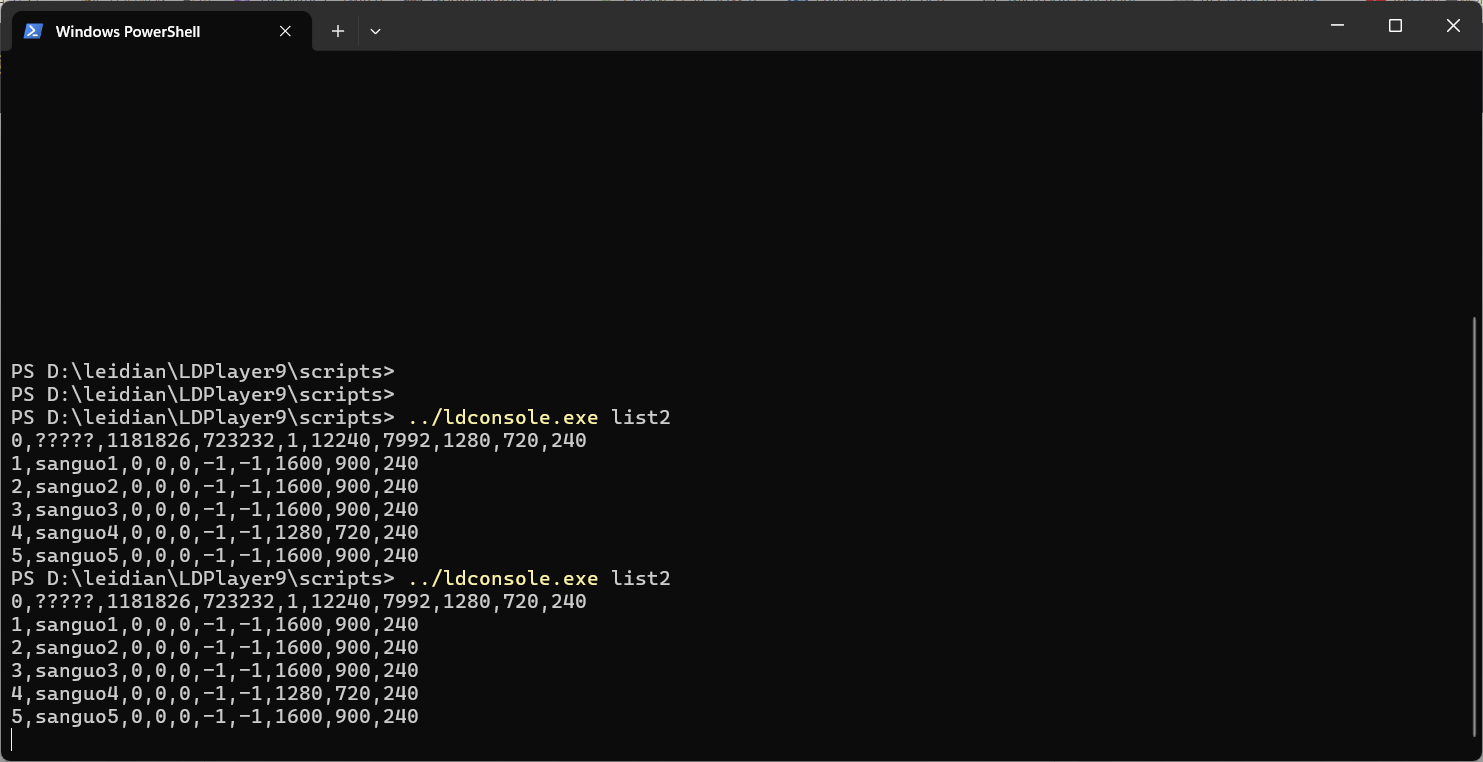Click the second ../ldconsole.exe command text
1483x762 pixels.
tap(502, 579)
